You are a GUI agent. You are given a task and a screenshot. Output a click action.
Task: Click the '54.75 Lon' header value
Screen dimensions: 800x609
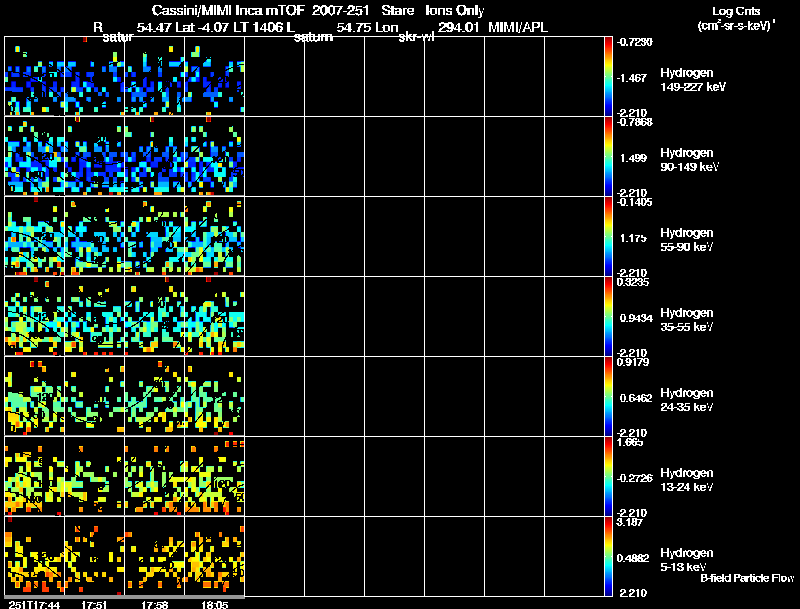click(x=367, y=27)
